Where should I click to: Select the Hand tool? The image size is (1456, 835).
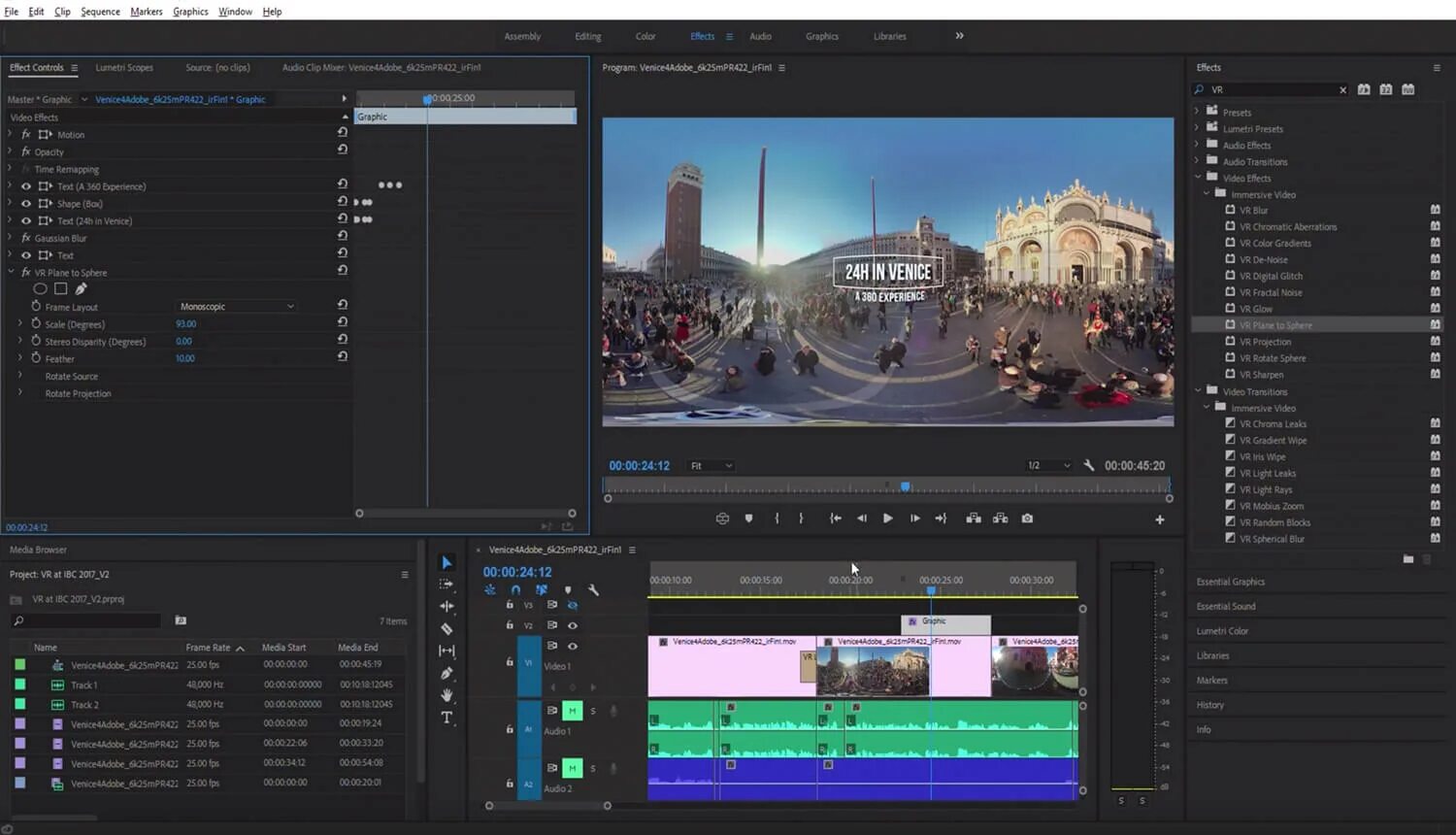tap(447, 695)
